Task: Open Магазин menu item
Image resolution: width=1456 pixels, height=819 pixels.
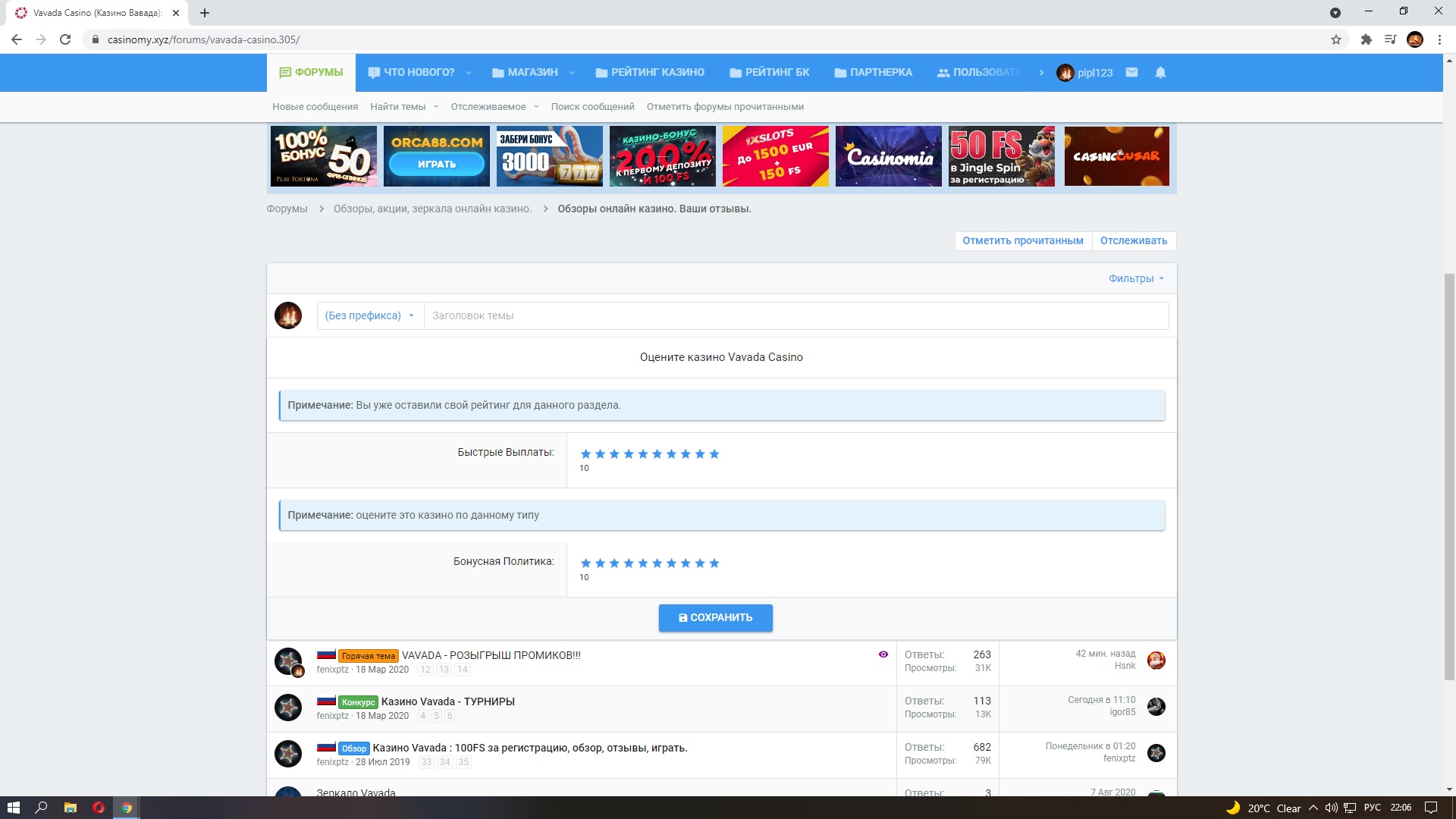Action: 525,73
